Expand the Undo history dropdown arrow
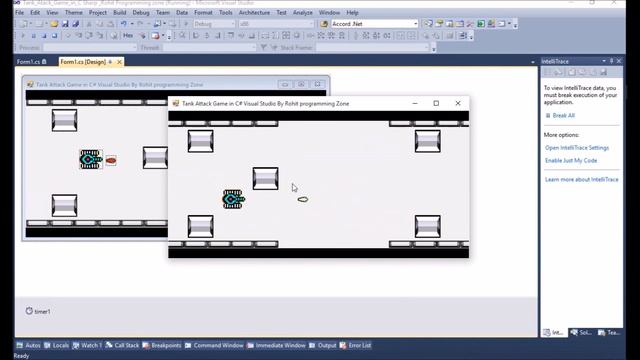 tap(132, 24)
